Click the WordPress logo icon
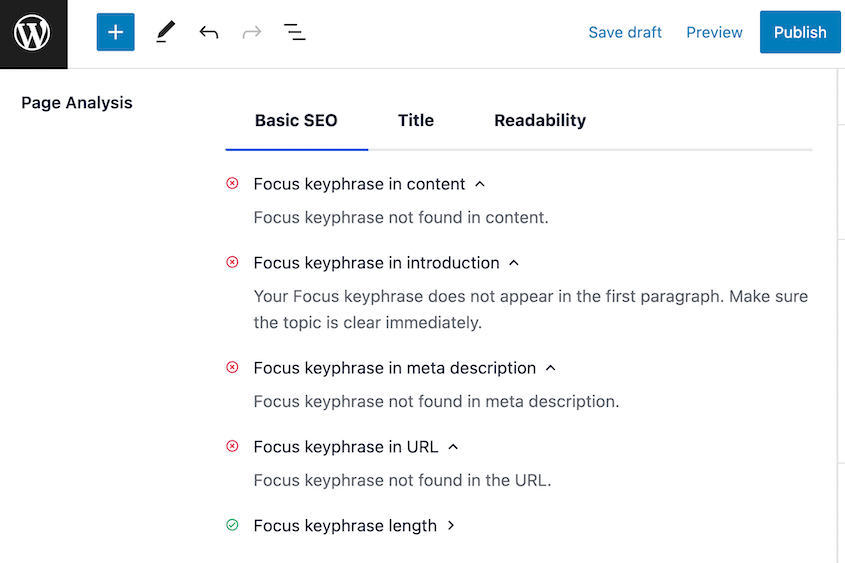This screenshot has height=563, width=845. click(x=32, y=33)
